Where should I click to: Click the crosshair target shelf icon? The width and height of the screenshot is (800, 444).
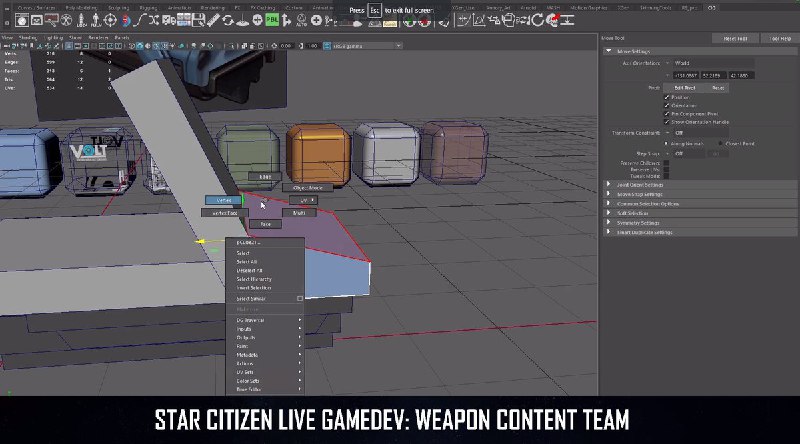(x=110, y=20)
